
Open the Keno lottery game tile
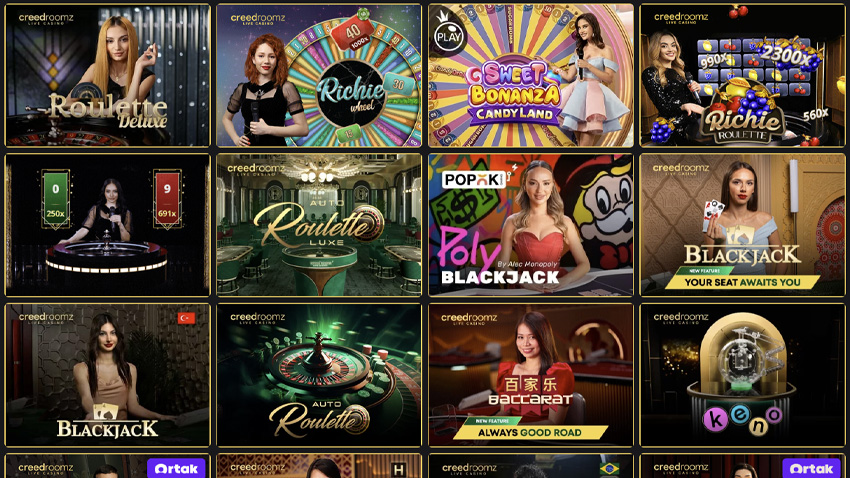coord(743,375)
